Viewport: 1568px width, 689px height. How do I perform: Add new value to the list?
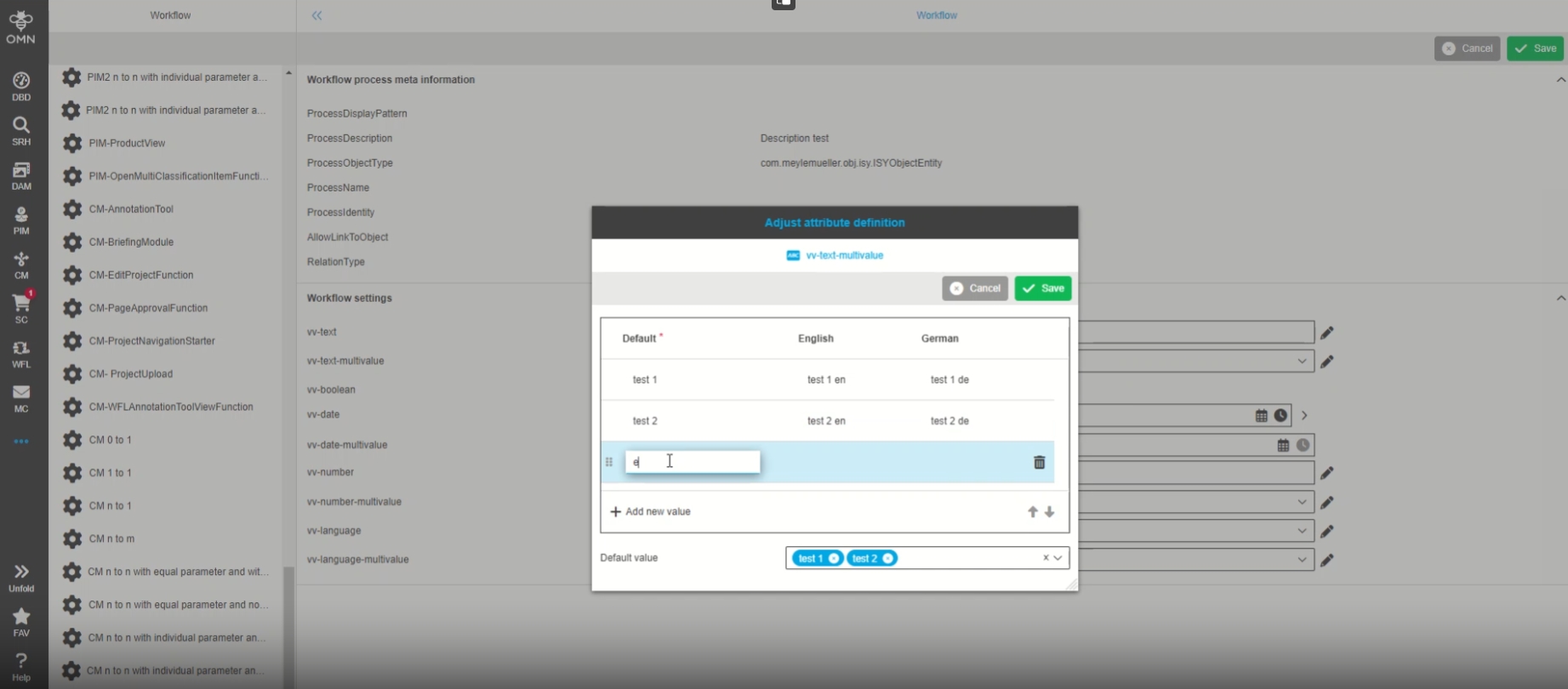[650, 512]
